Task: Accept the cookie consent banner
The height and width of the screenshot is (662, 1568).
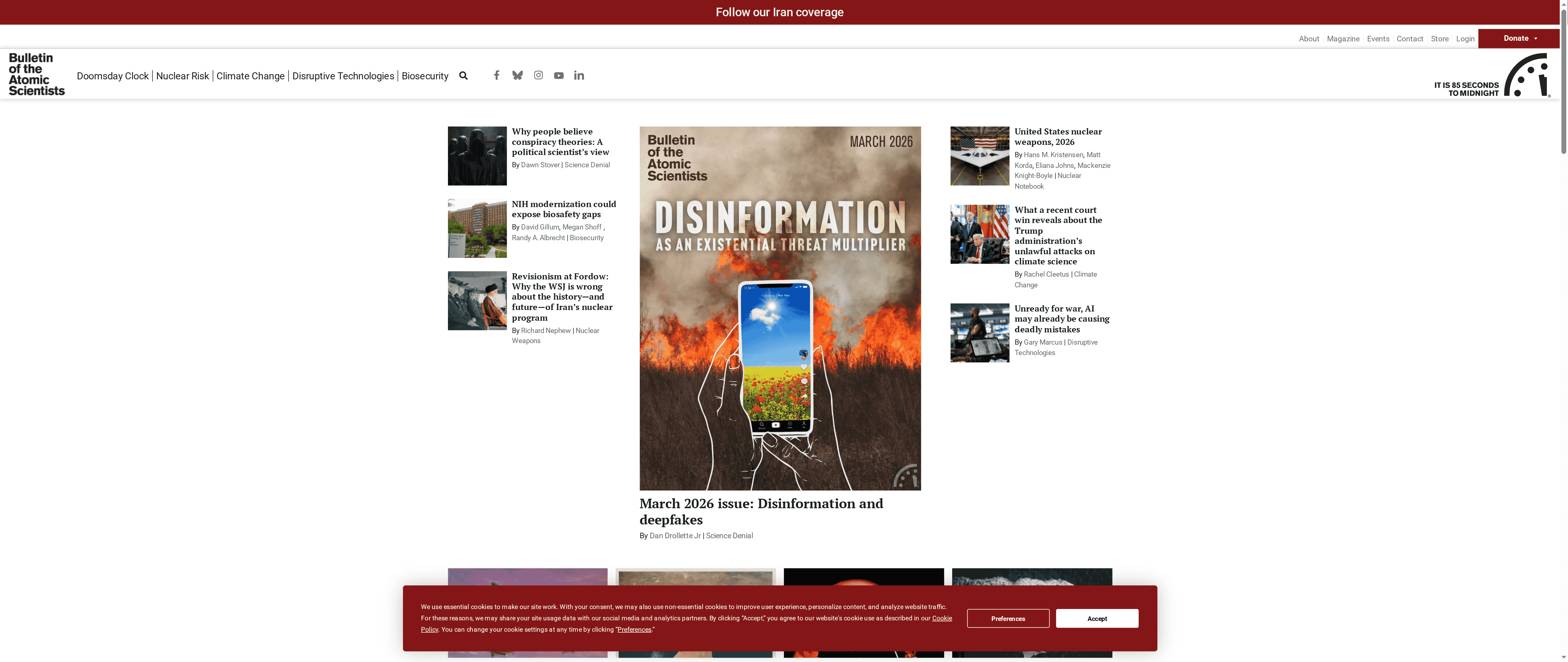Action: [1097, 618]
